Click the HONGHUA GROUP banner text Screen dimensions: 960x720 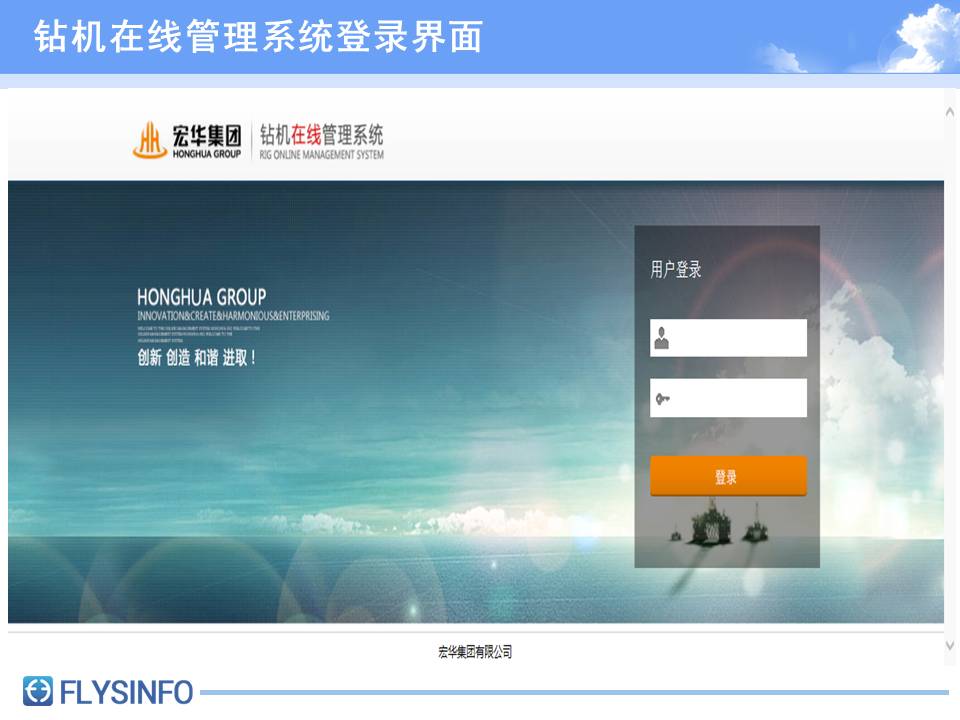coord(201,298)
